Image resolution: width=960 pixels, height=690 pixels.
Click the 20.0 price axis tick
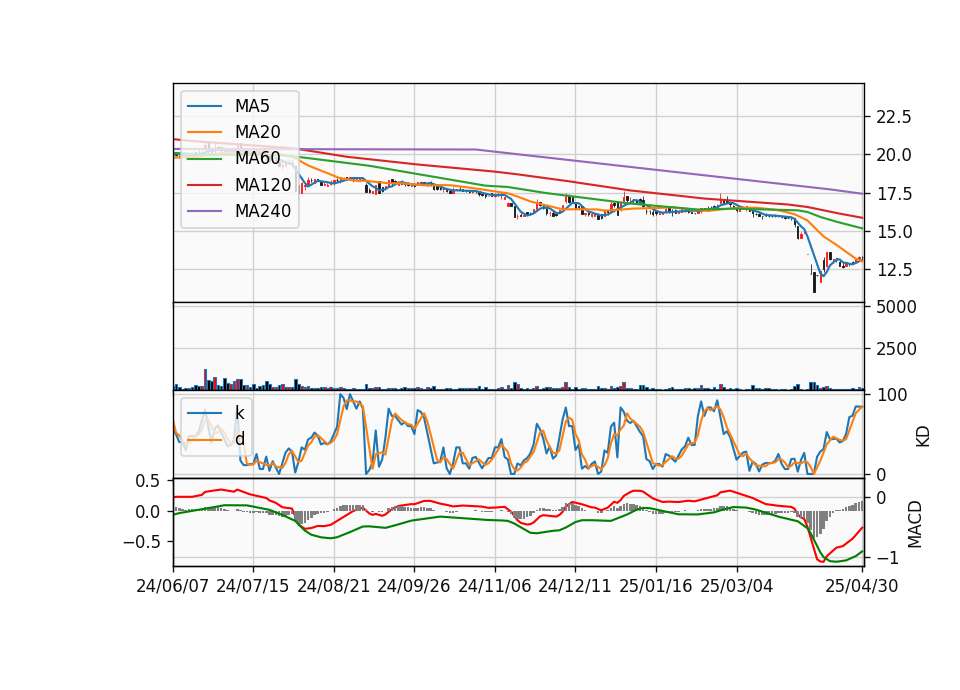(894, 155)
